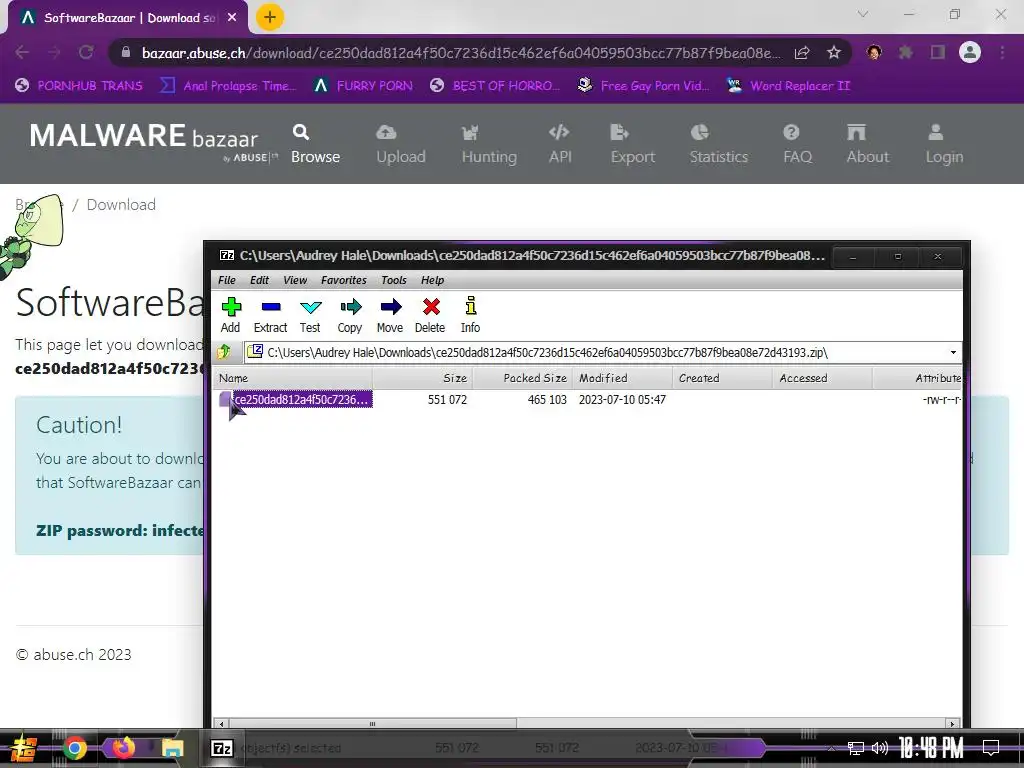This screenshot has height=768, width=1024.
Task: Open the network icon in system tray
Action: pos(856,748)
